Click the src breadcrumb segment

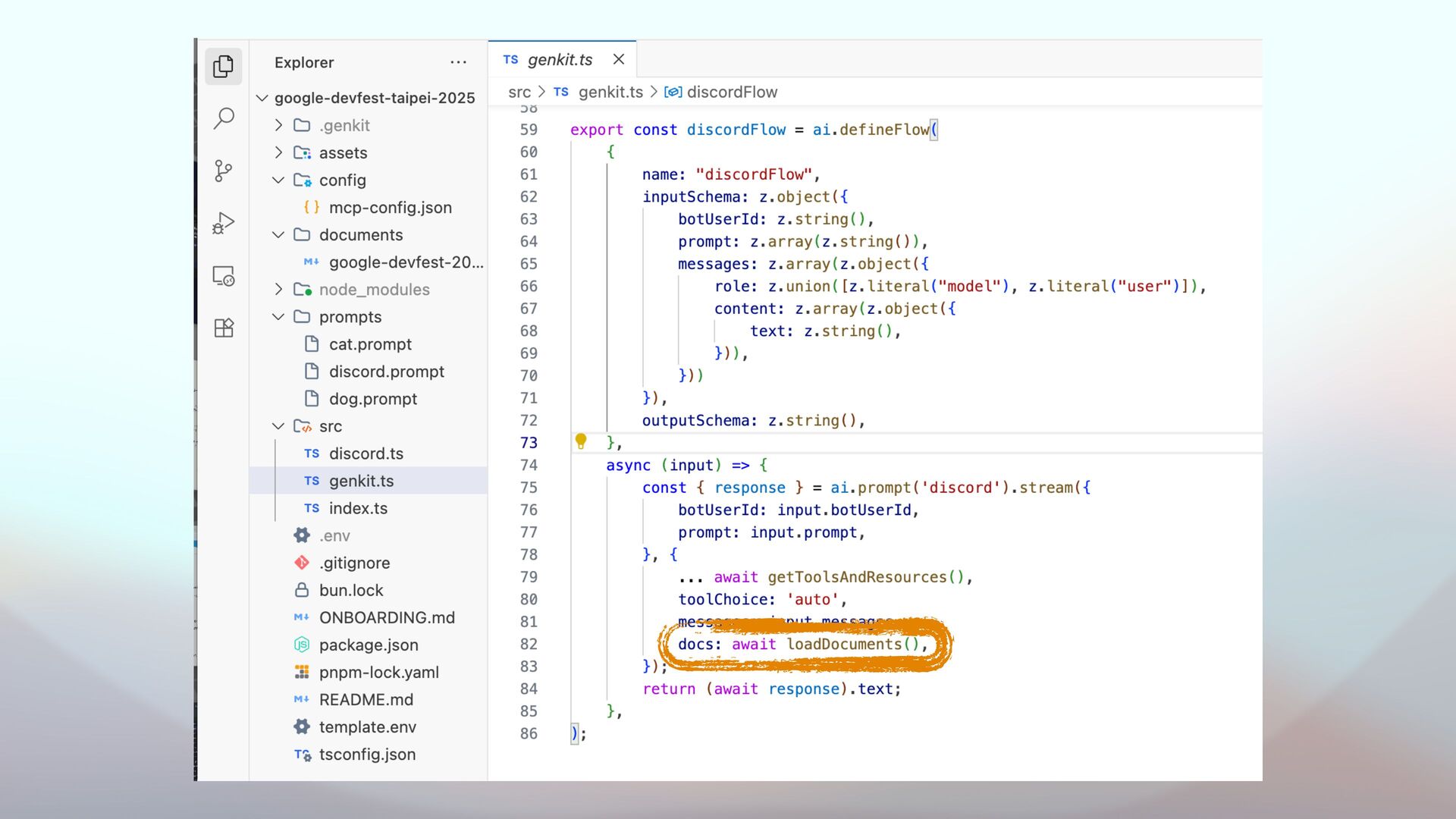tap(519, 93)
